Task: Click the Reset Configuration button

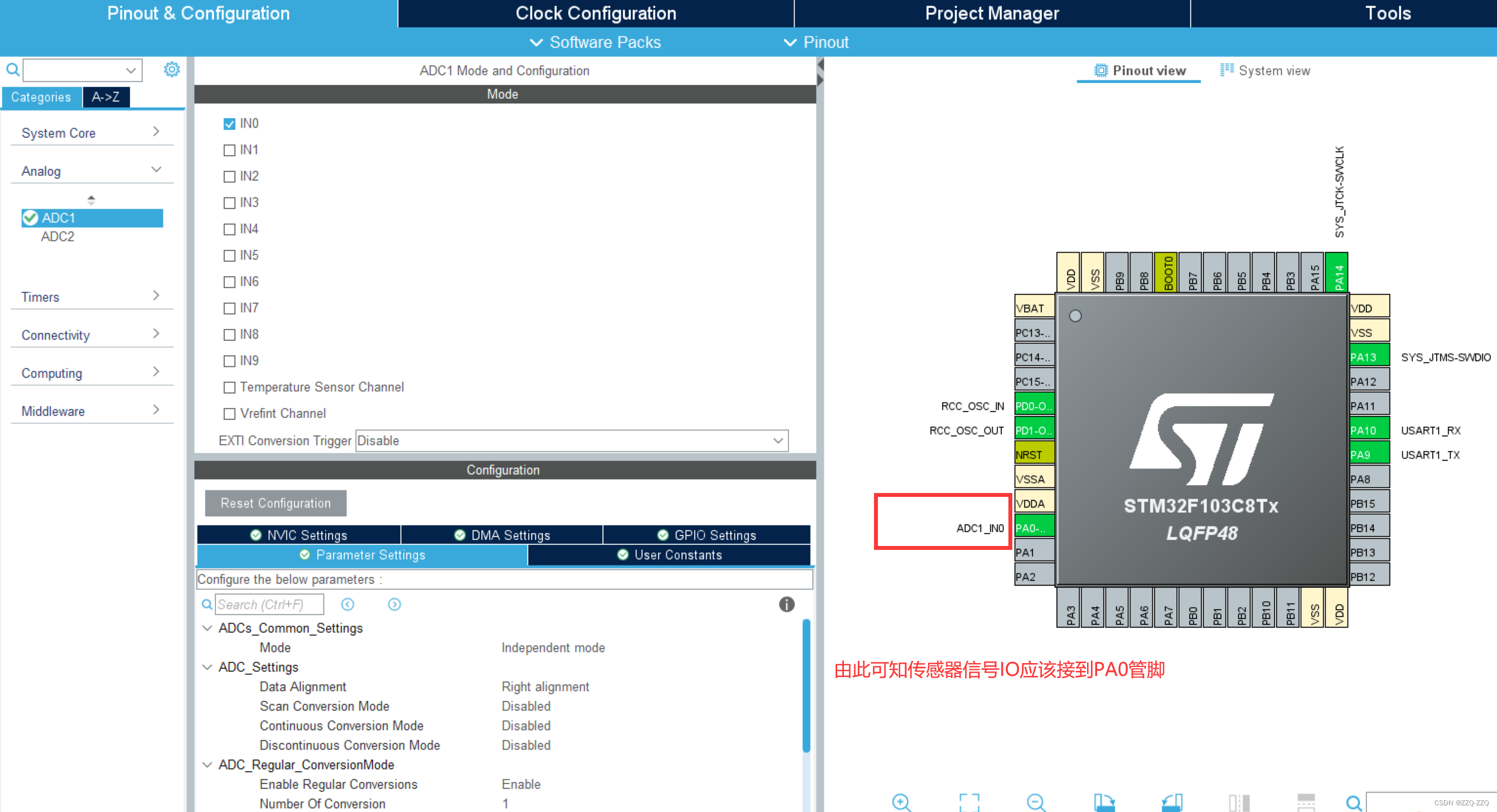Action: 276,503
